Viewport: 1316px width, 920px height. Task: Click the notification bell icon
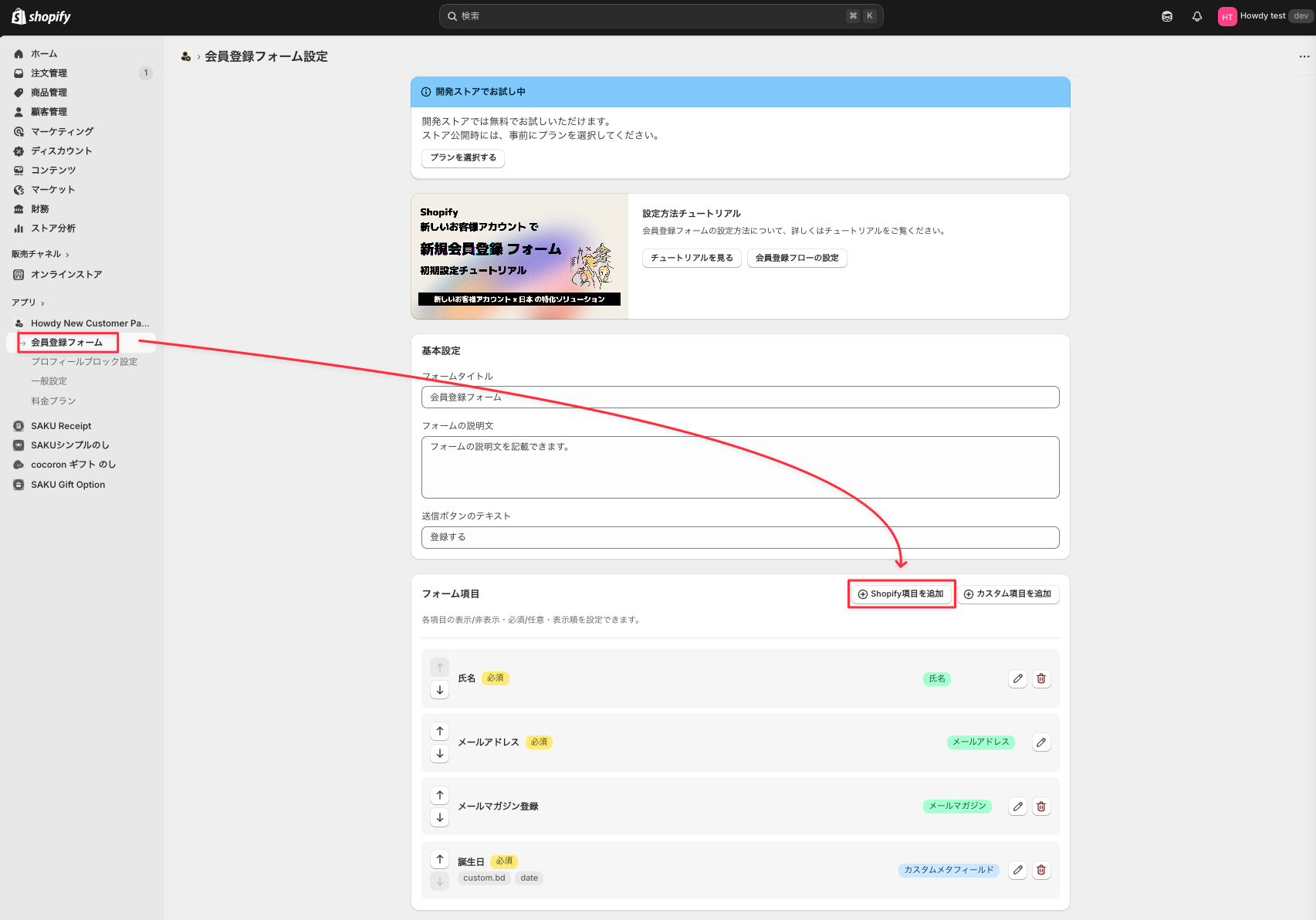click(1197, 16)
